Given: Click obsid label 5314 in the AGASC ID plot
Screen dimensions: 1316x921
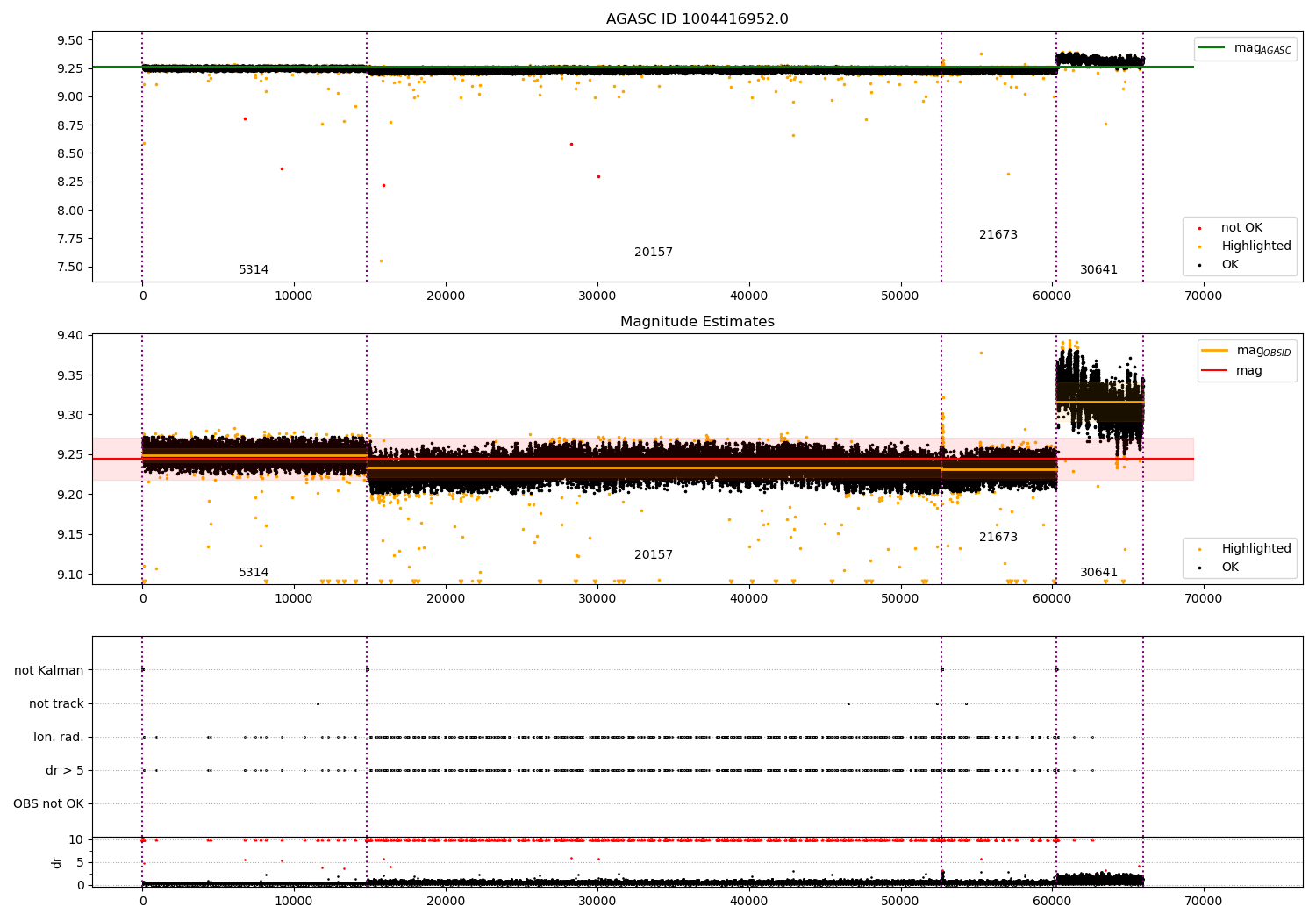Looking at the screenshot, I should coord(254,270).
